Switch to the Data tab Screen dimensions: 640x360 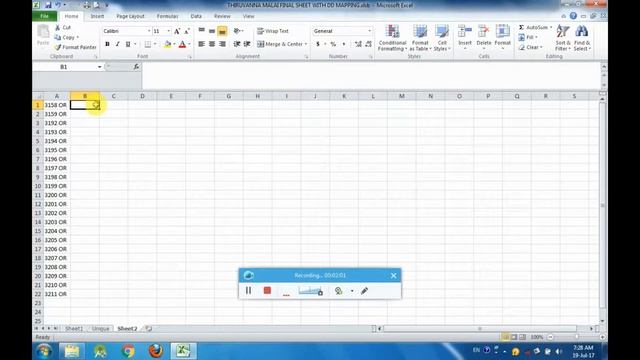click(196, 16)
